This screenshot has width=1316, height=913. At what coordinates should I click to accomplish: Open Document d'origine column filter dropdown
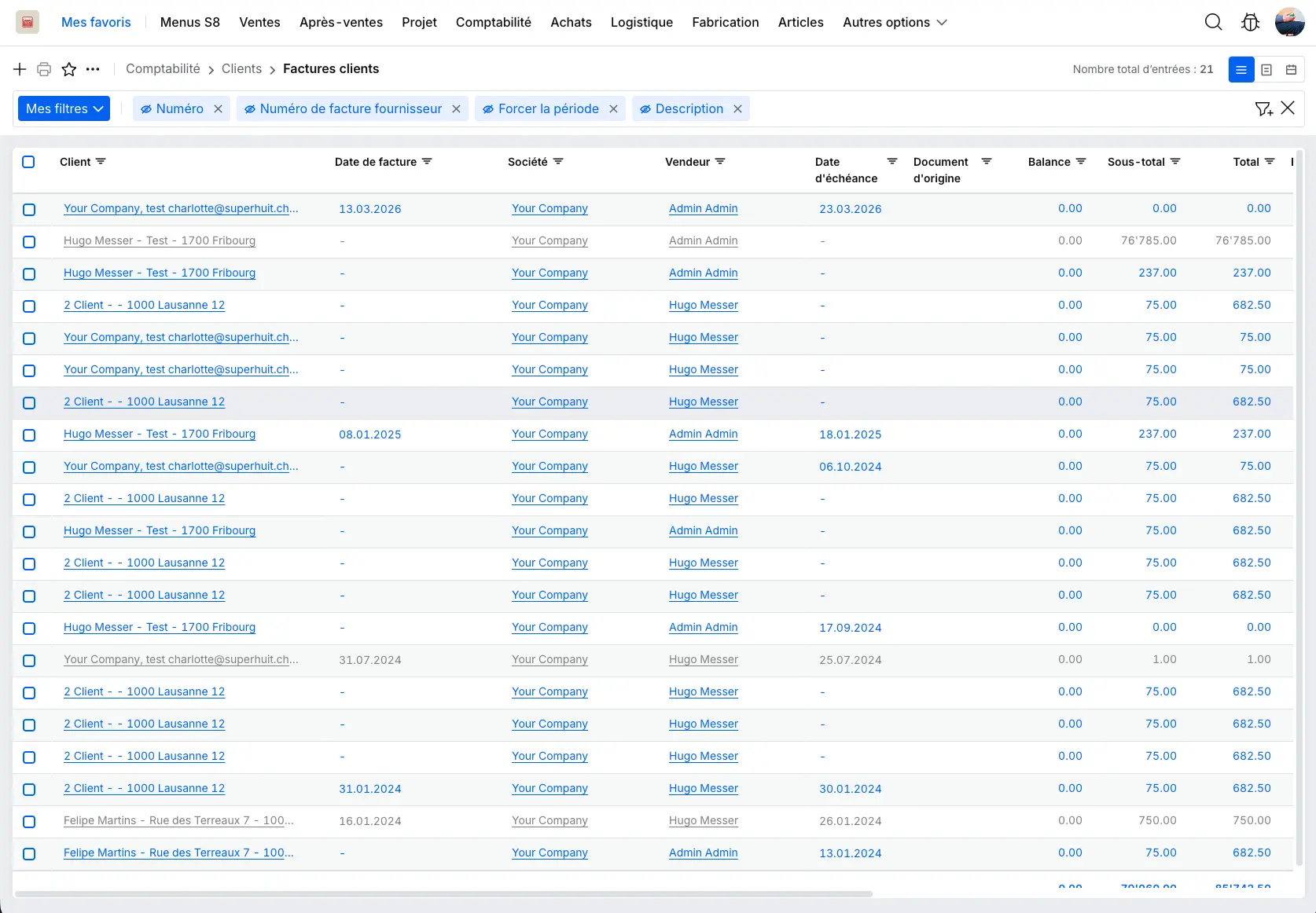coord(987,162)
